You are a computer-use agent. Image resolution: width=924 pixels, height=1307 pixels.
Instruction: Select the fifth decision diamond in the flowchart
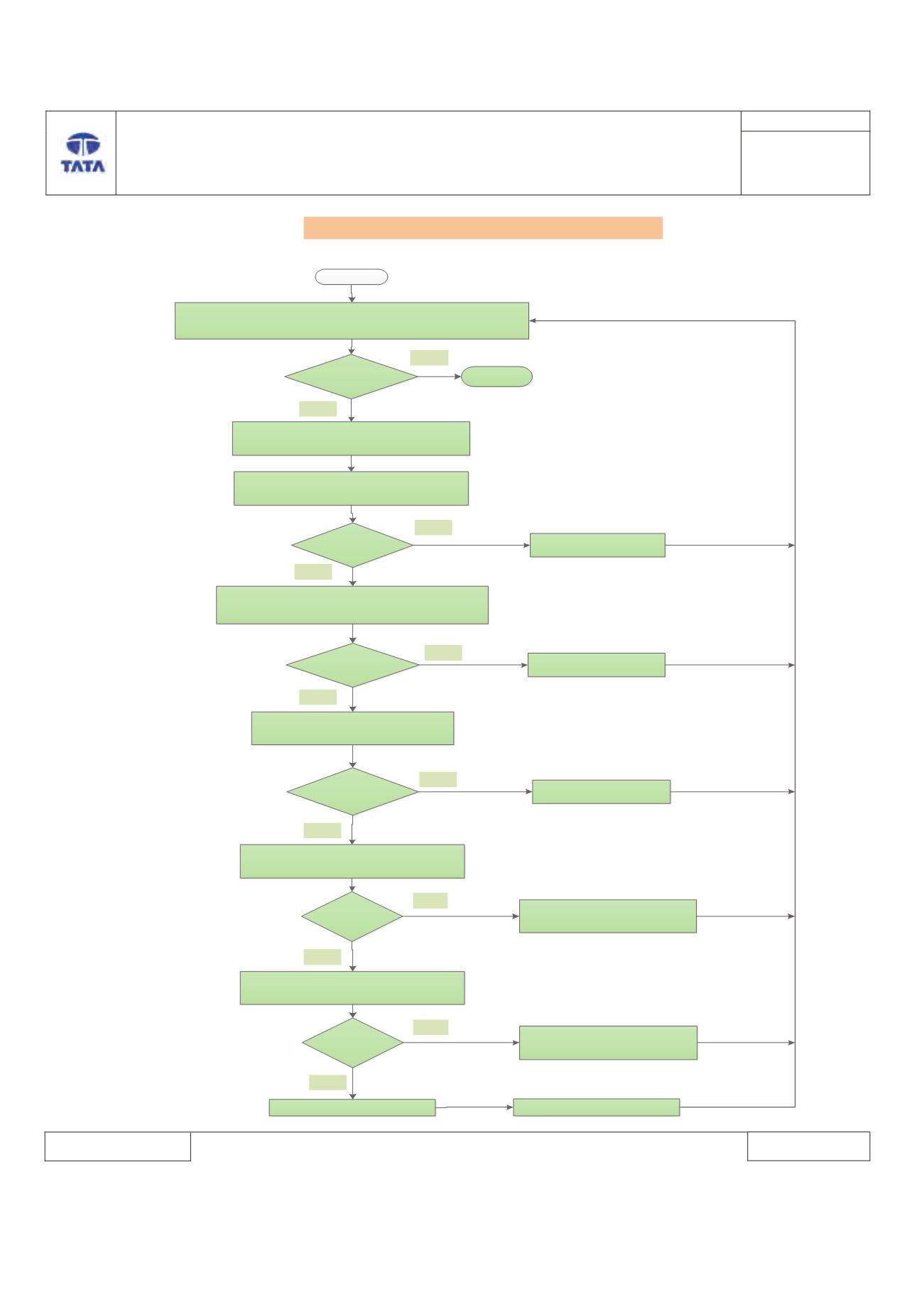pyautogui.click(x=352, y=917)
